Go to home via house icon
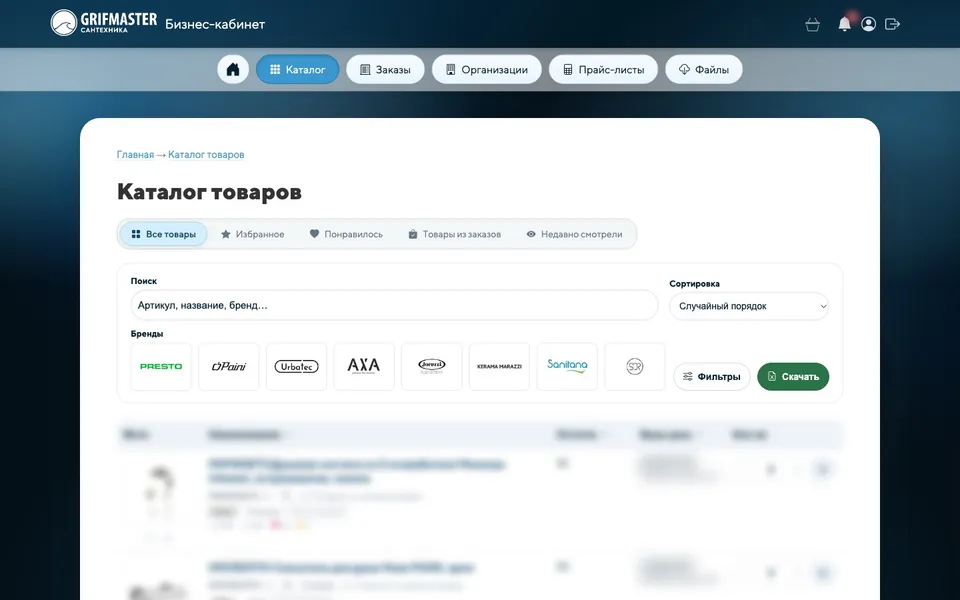Viewport: 960px width, 600px height. coord(233,69)
